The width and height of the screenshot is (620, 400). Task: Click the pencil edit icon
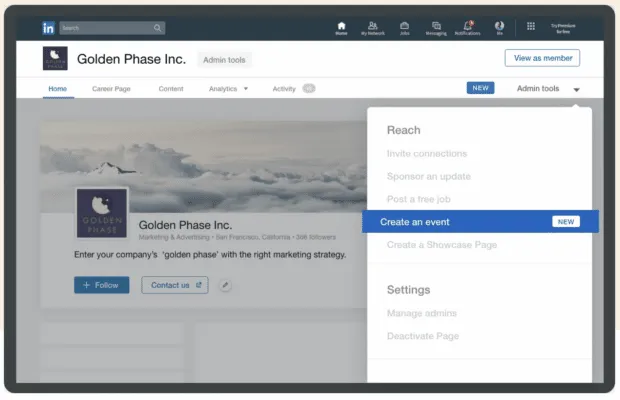(x=225, y=285)
